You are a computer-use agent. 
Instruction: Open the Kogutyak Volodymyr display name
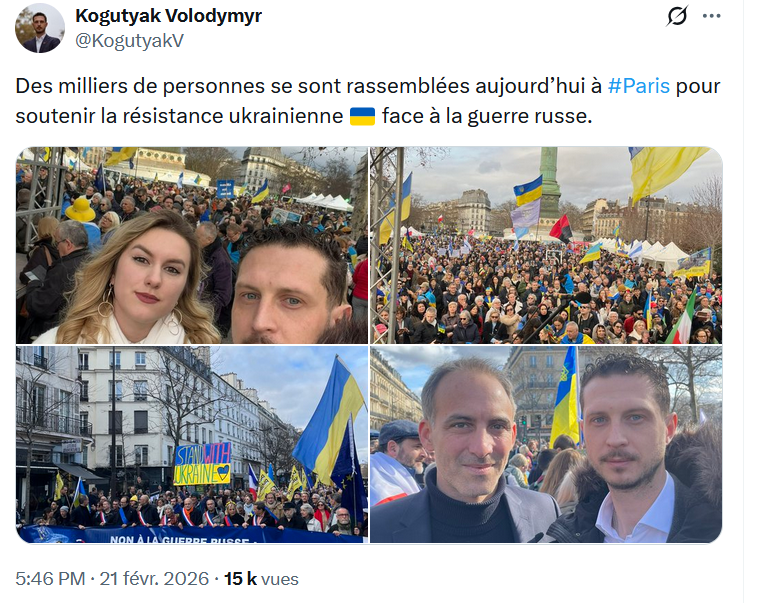[168, 16]
